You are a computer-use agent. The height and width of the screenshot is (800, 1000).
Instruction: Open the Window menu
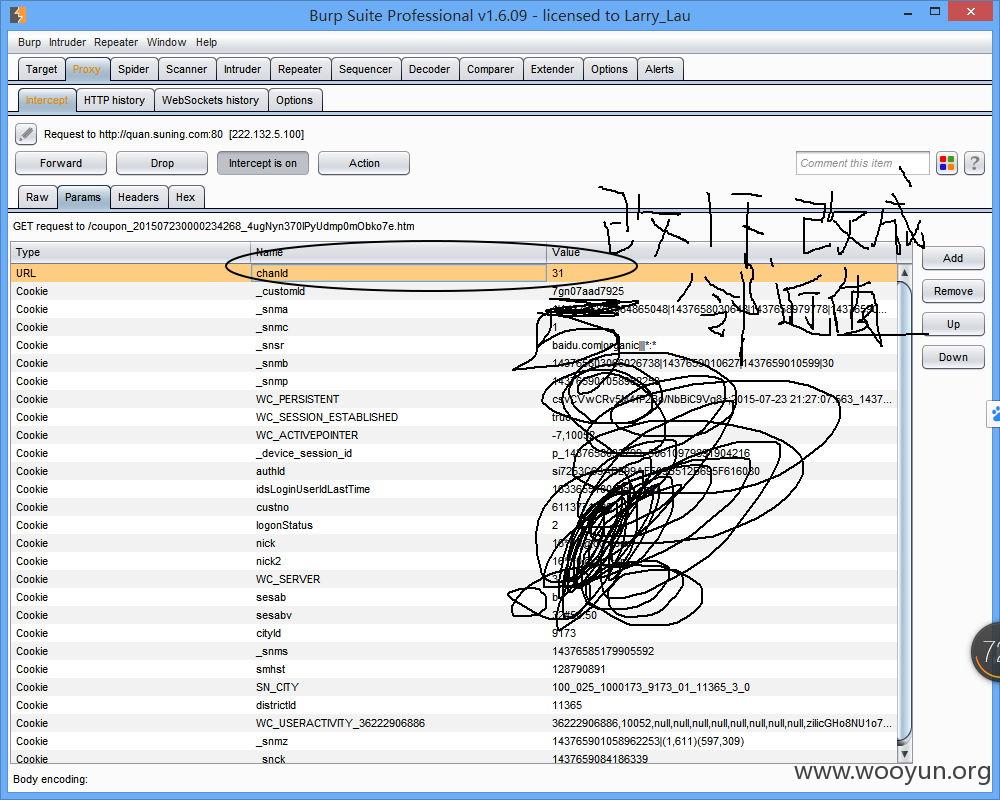point(166,42)
